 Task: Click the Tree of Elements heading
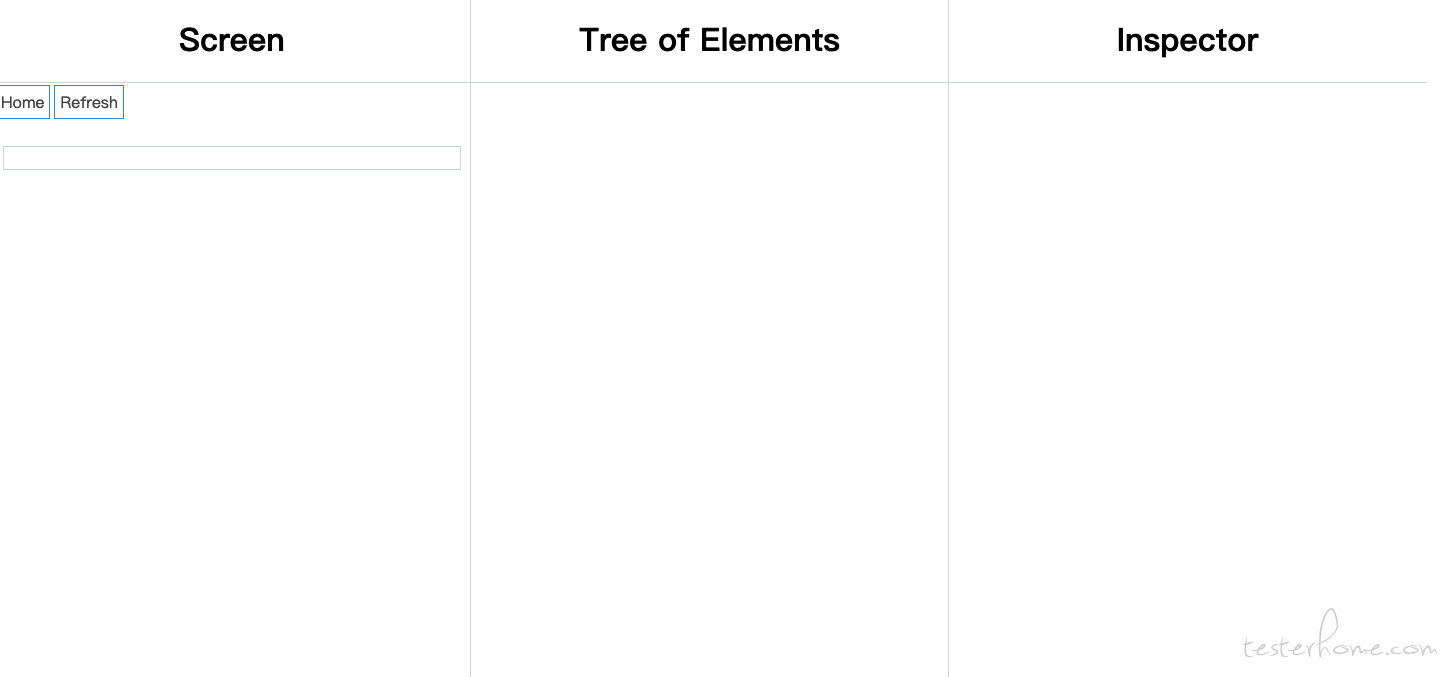[x=709, y=40]
